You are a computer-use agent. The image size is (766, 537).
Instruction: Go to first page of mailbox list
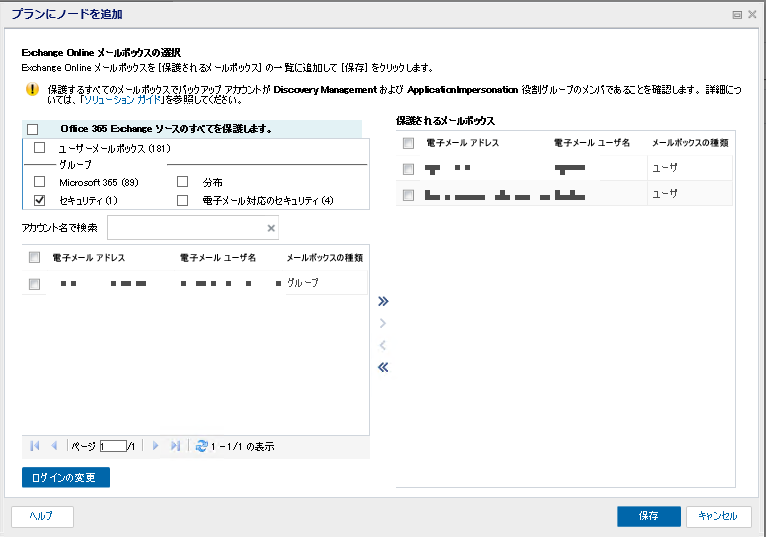(35, 446)
